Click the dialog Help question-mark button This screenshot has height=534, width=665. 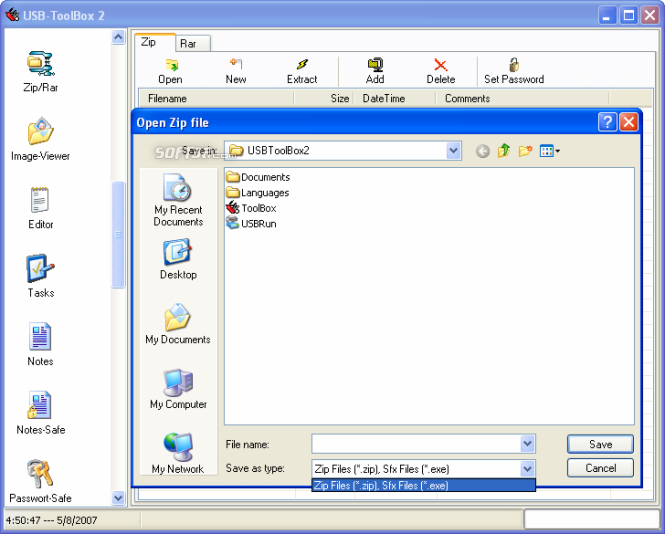point(607,122)
